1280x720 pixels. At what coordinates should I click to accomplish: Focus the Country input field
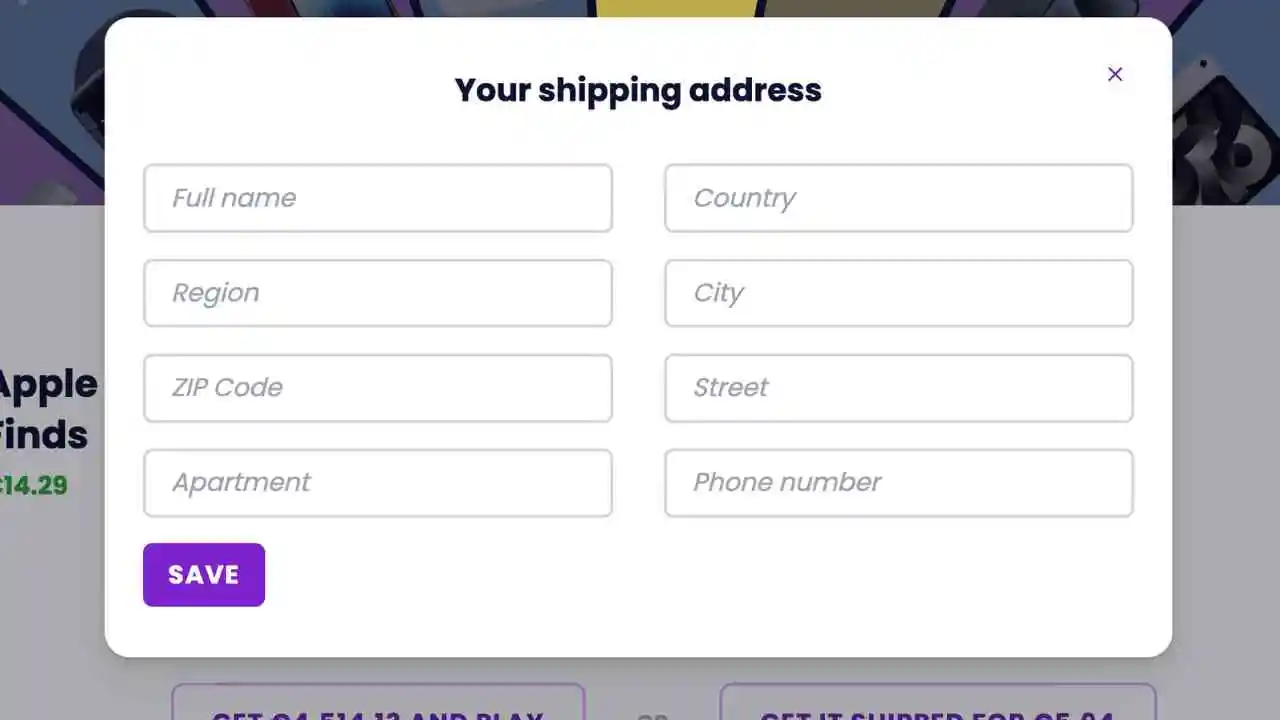coord(898,198)
